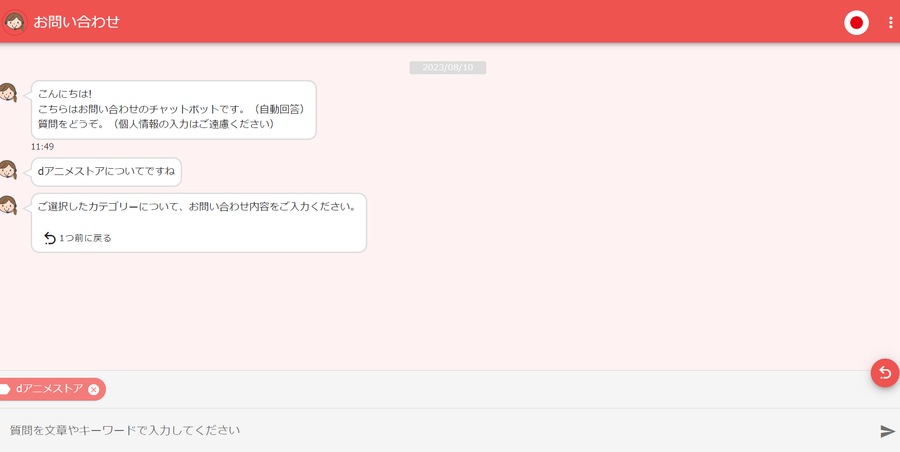Select the dアニメストア tag chip label
Screen dimensions: 900x452
pos(49,389)
